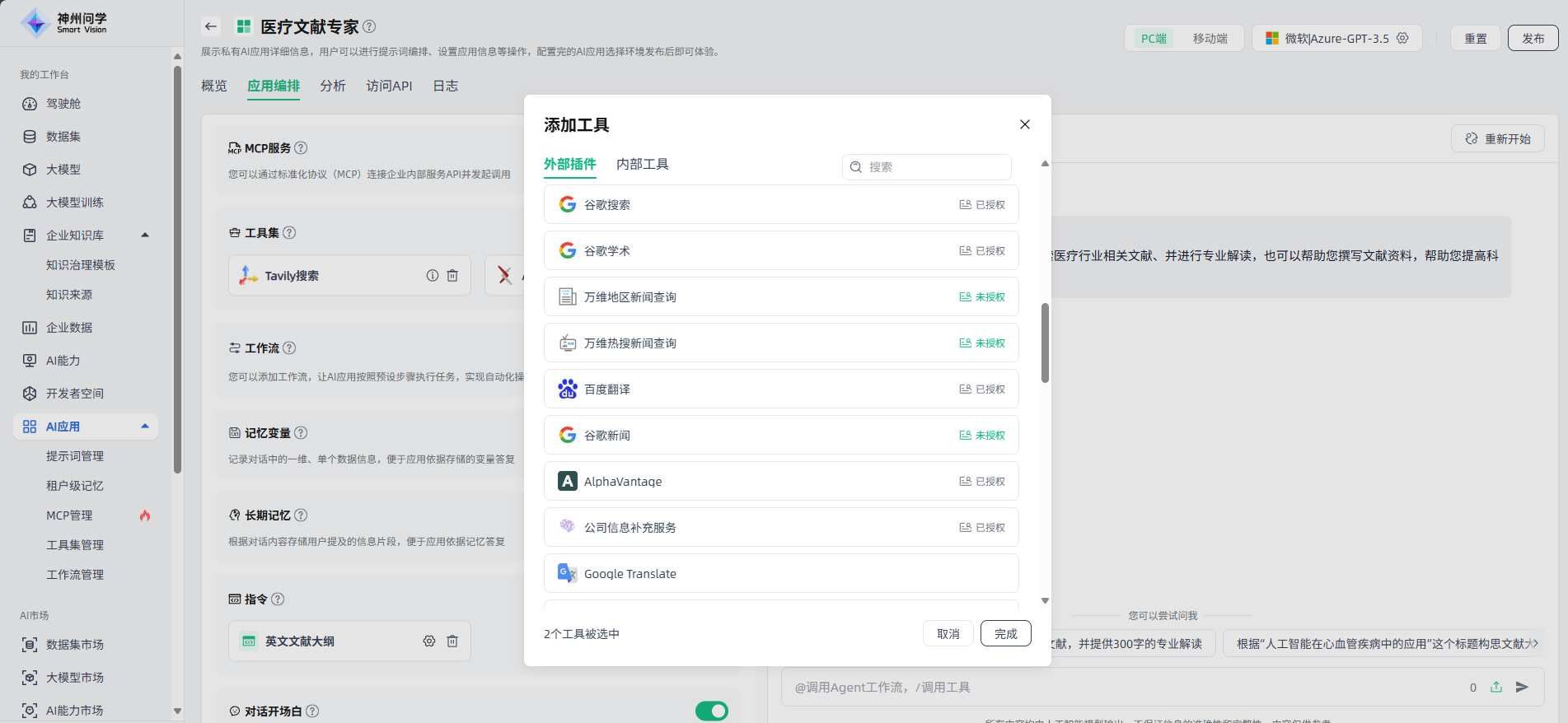Click the 长期记忆 help question icon
The width and height of the screenshot is (1568, 723).
point(301,515)
